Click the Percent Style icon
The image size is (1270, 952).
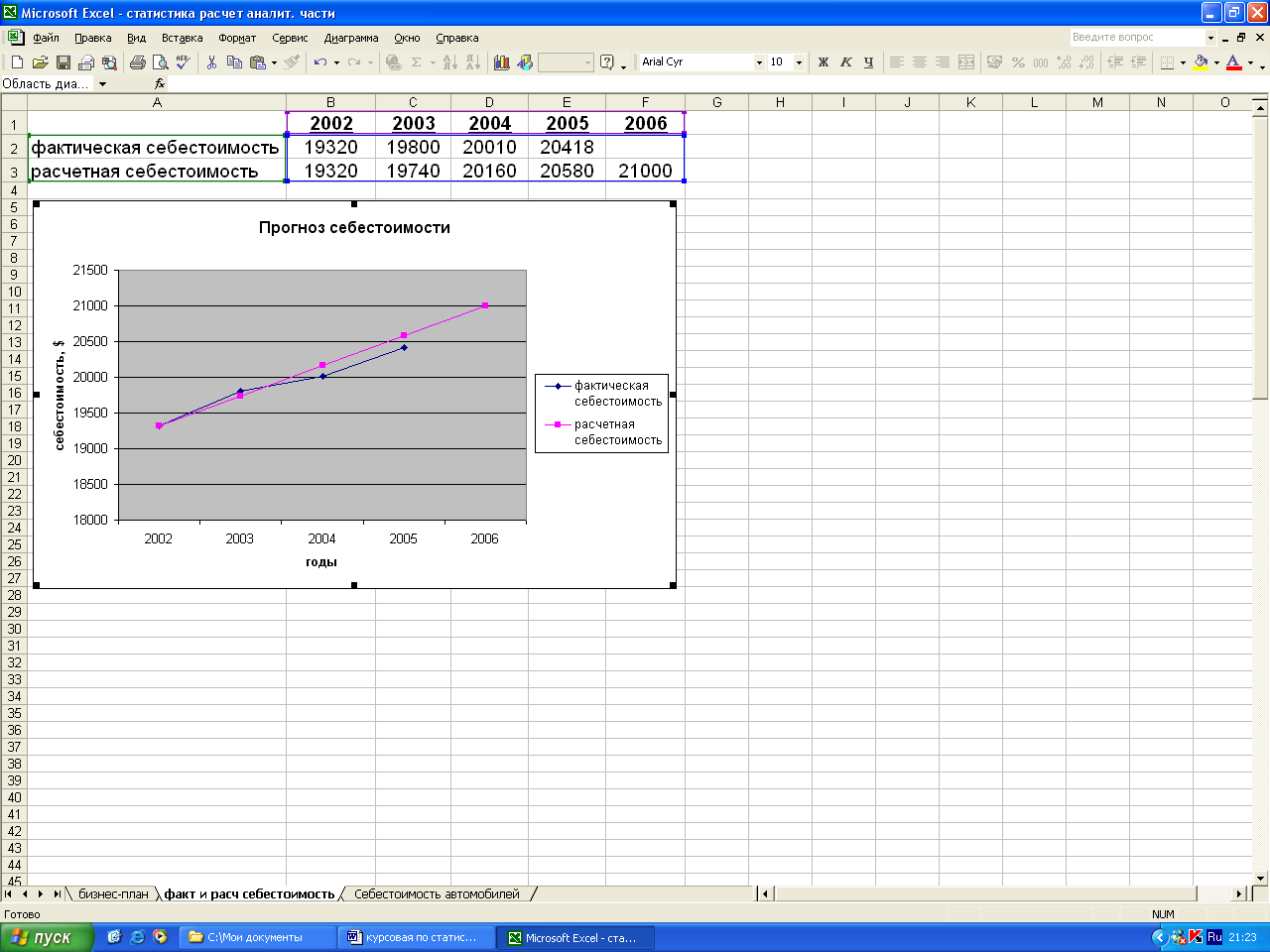[1018, 62]
